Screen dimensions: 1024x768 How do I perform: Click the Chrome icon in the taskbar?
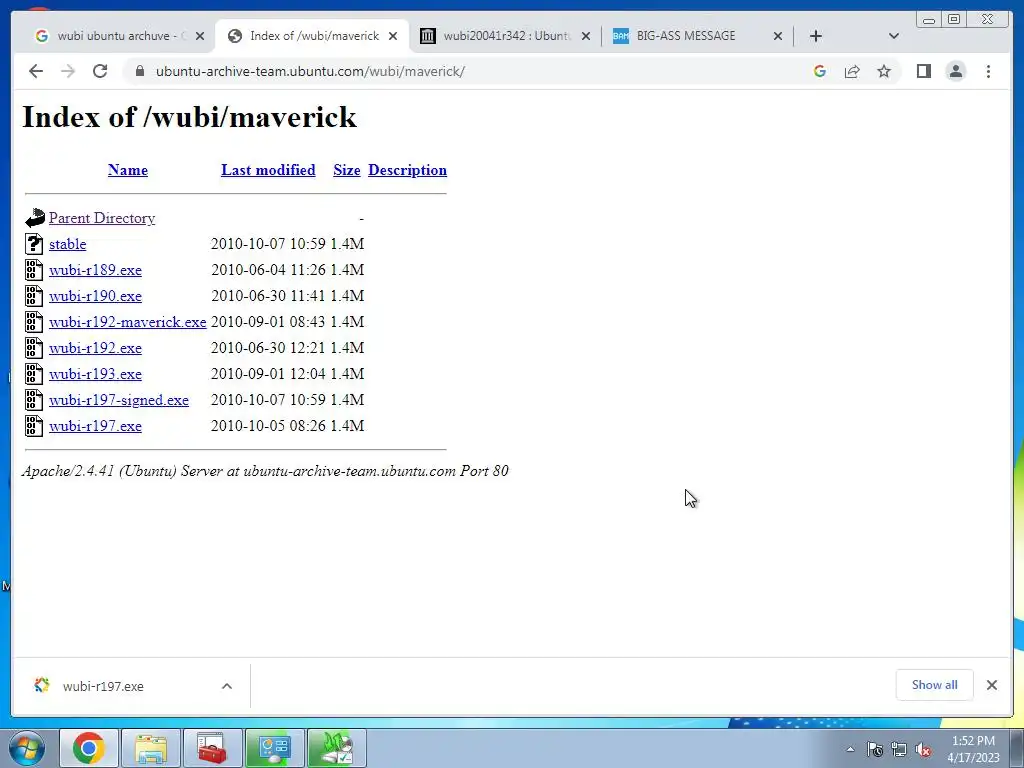coord(89,748)
